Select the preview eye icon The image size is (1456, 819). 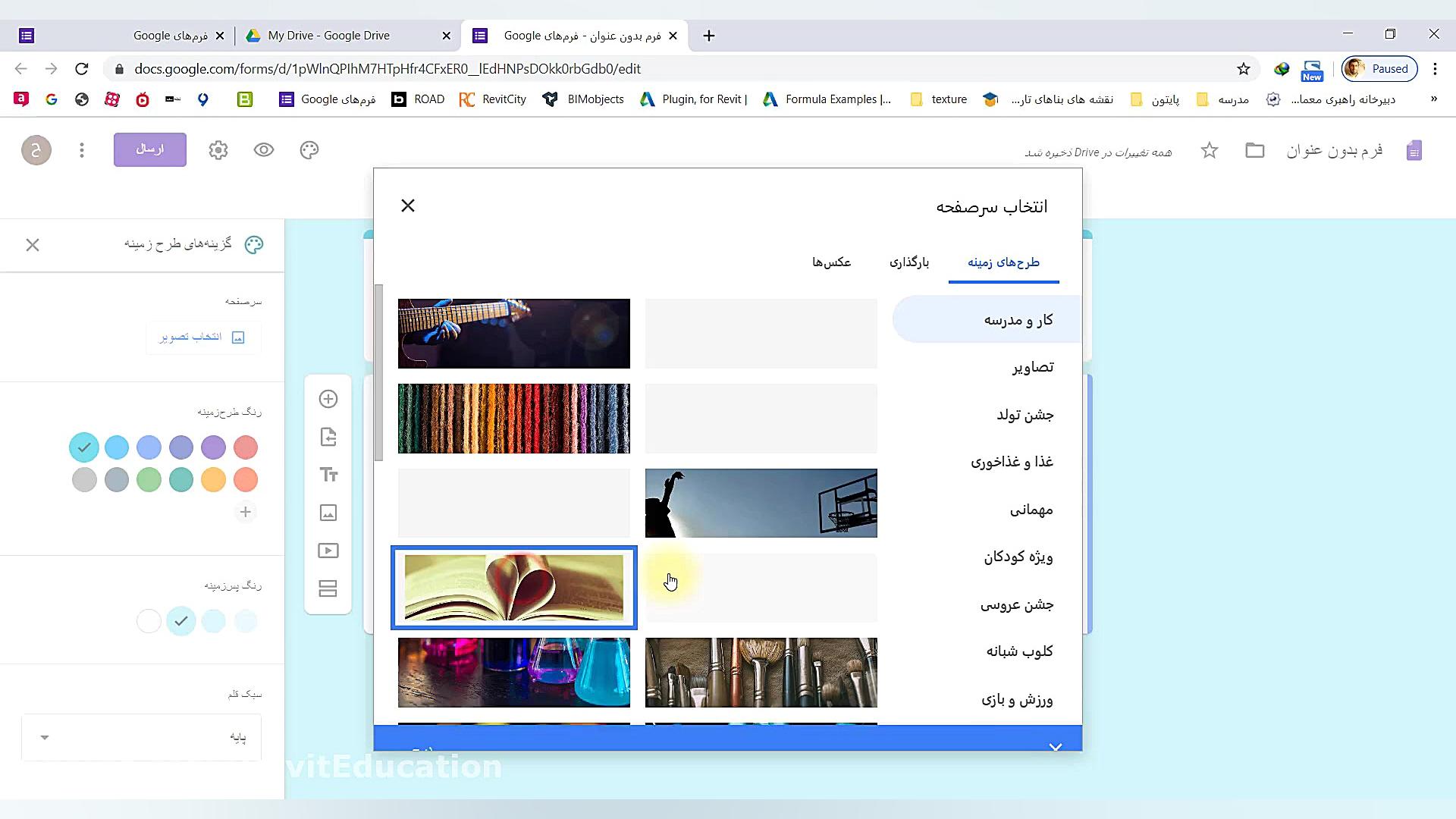pyautogui.click(x=263, y=149)
